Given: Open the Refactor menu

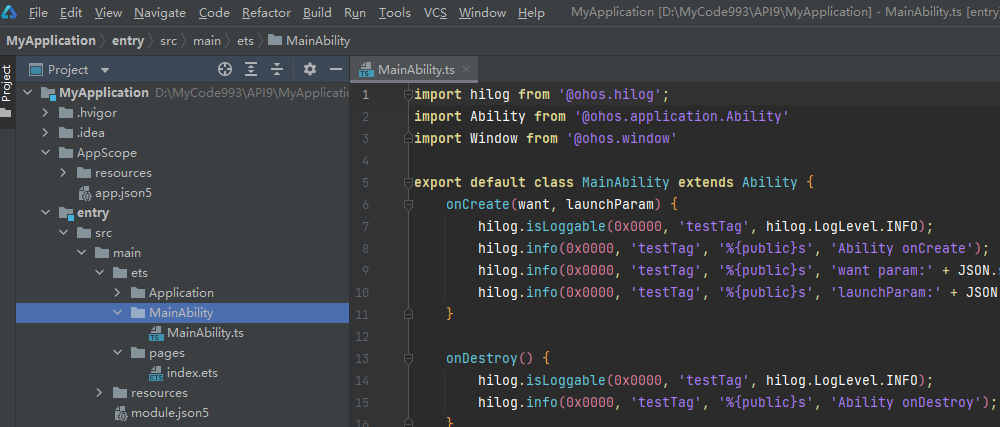Looking at the screenshot, I should tap(266, 13).
